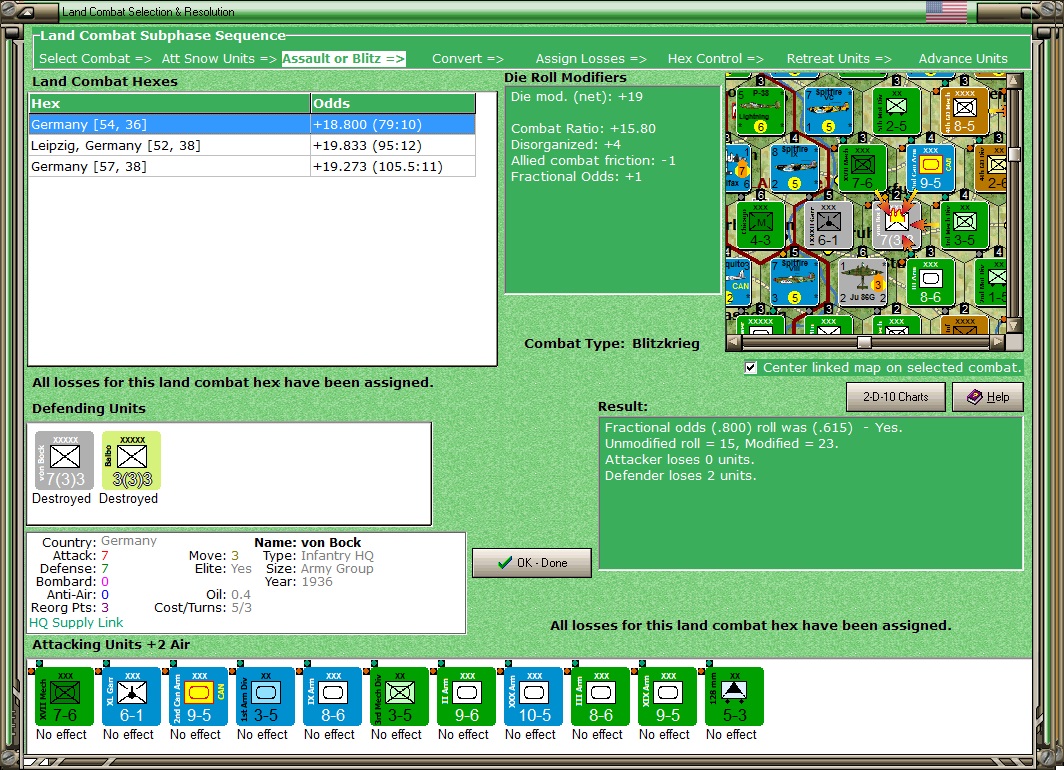This screenshot has width=1064, height=770.
Task: Click the Assault or Blitz subphase step
Action: [343, 59]
